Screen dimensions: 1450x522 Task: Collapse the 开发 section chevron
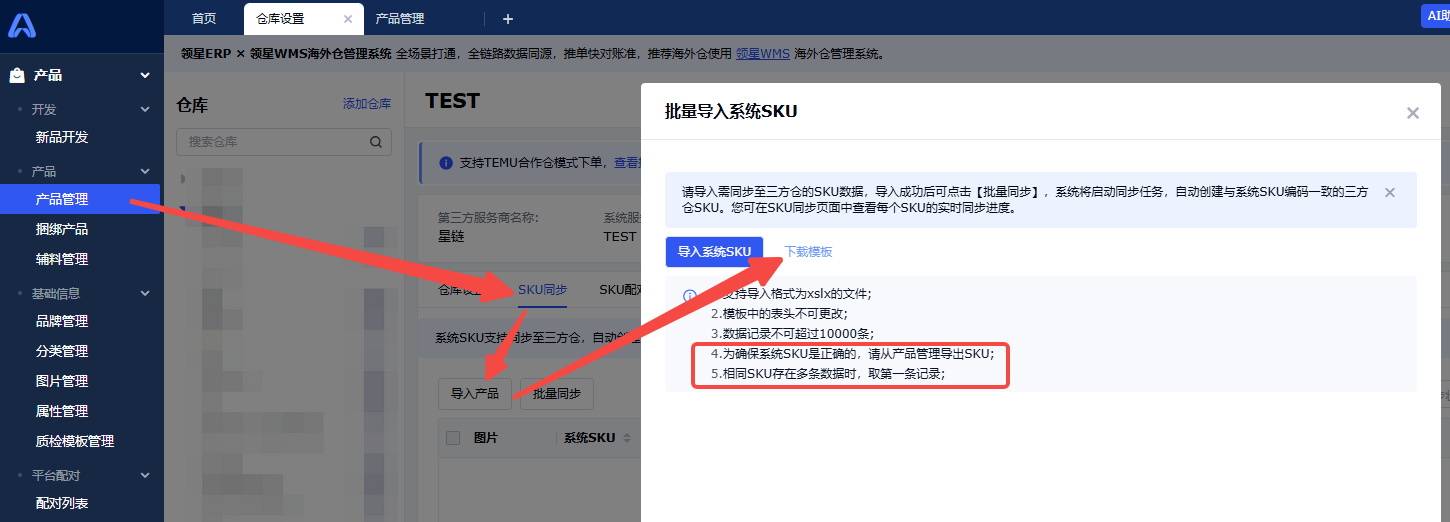(x=145, y=109)
